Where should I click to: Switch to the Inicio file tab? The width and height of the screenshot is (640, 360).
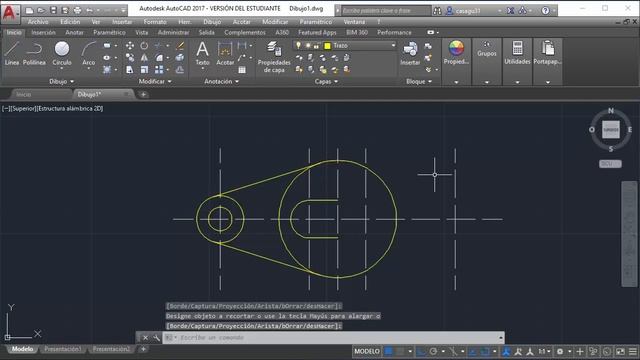coord(24,94)
